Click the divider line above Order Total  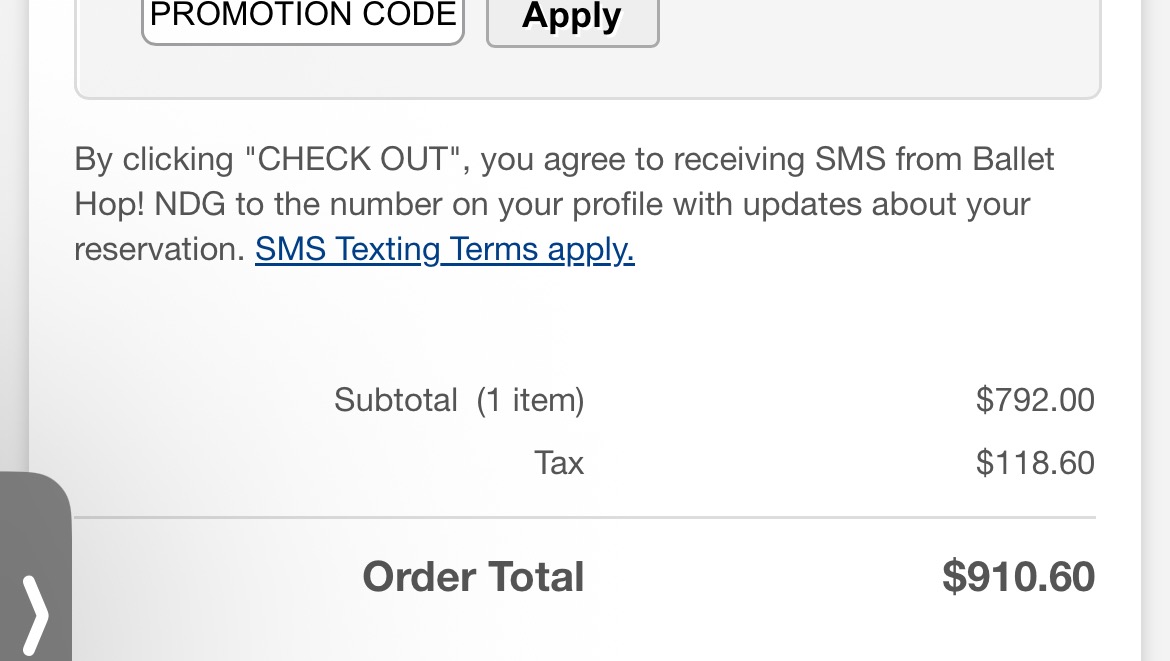click(x=585, y=518)
